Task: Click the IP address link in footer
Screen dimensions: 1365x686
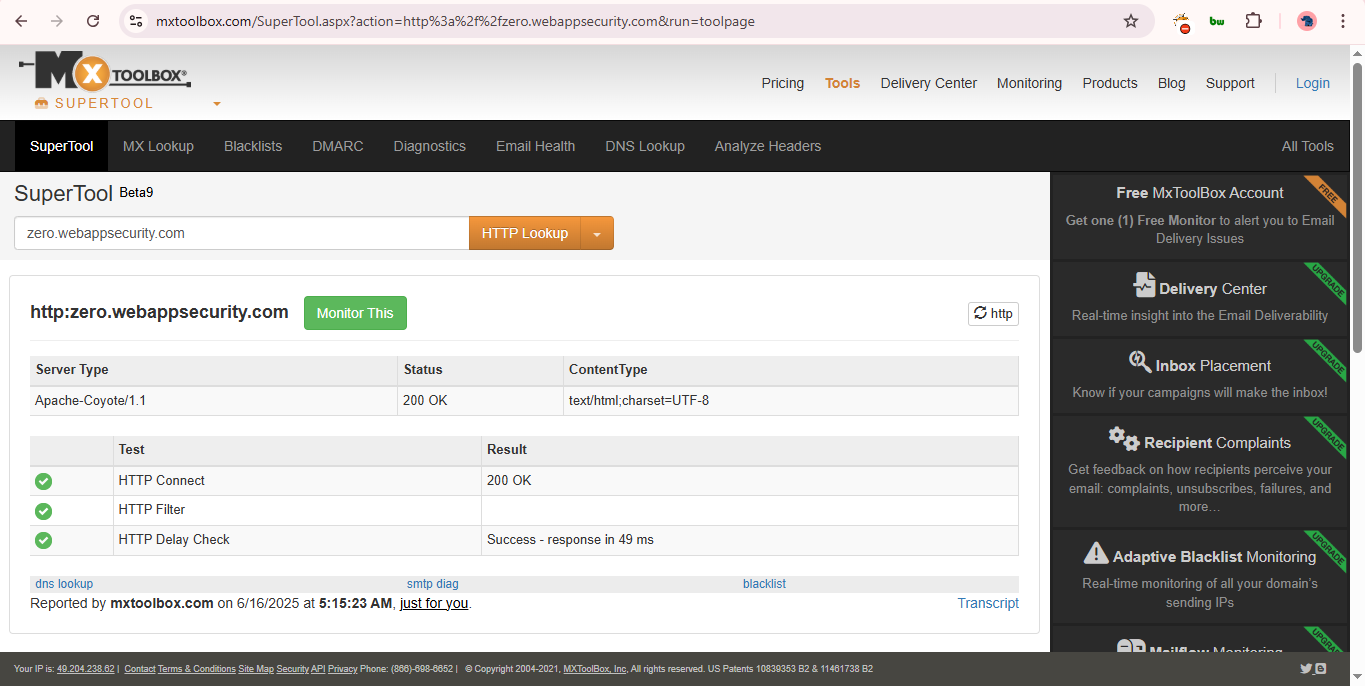Action: tap(86, 669)
